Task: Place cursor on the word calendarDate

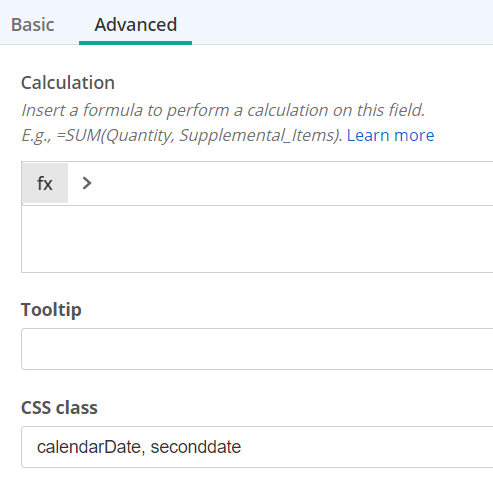Action: [89, 447]
